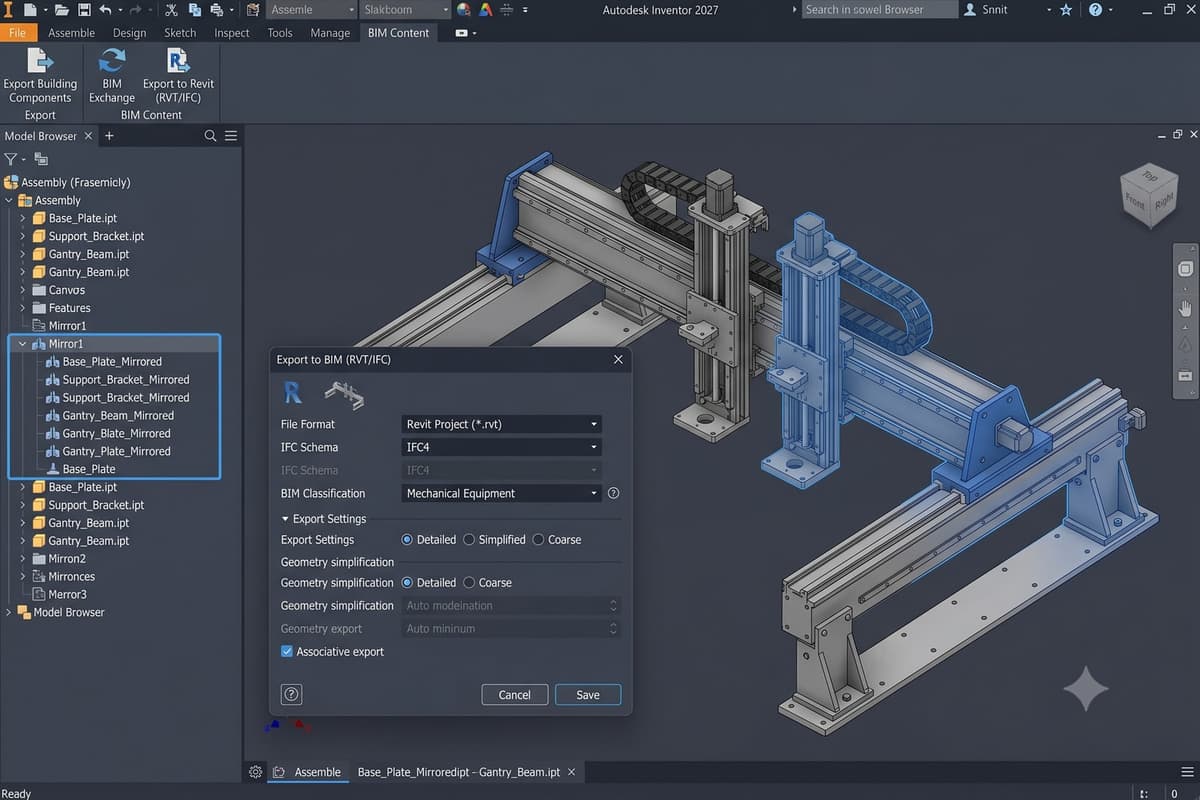The width and height of the screenshot is (1200, 800).
Task: Click the Cut scissors icon
Action: pyautogui.click(x=171, y=10)
